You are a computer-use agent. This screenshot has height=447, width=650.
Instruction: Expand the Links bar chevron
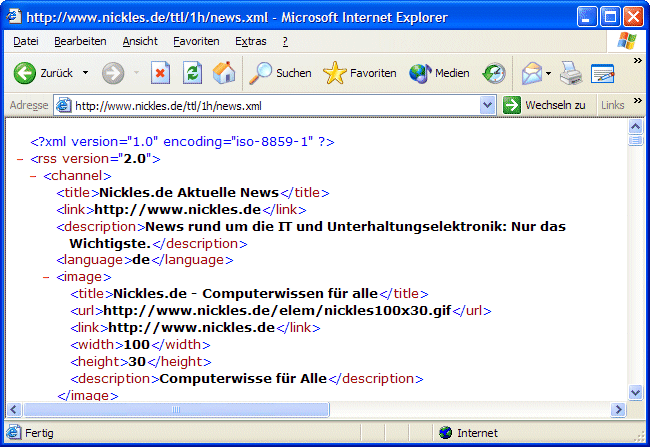pyautogui.click(x=638, y=100)
